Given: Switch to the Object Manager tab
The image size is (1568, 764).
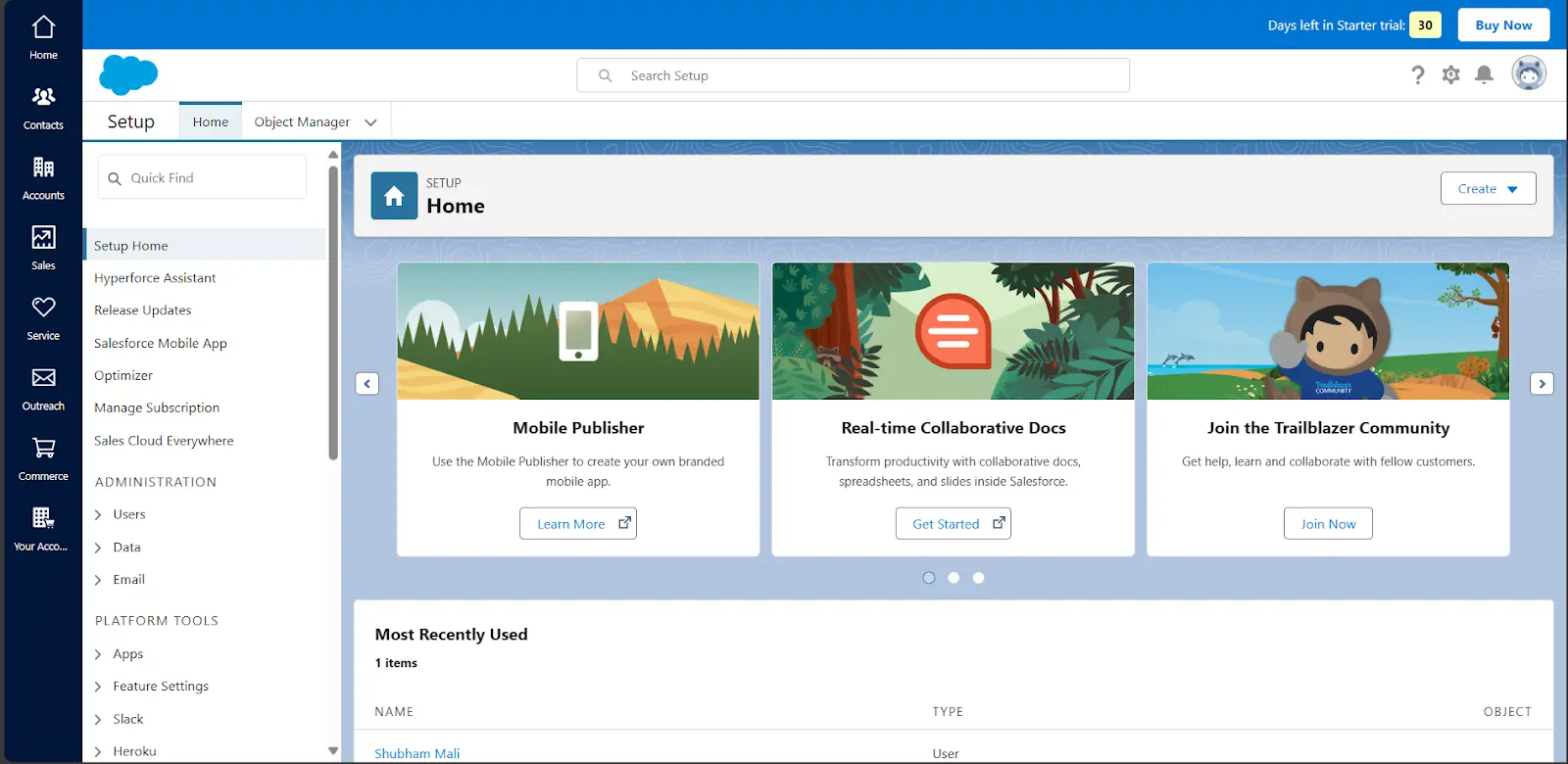Looking at the screenshot, I should (x=302, y=121).
